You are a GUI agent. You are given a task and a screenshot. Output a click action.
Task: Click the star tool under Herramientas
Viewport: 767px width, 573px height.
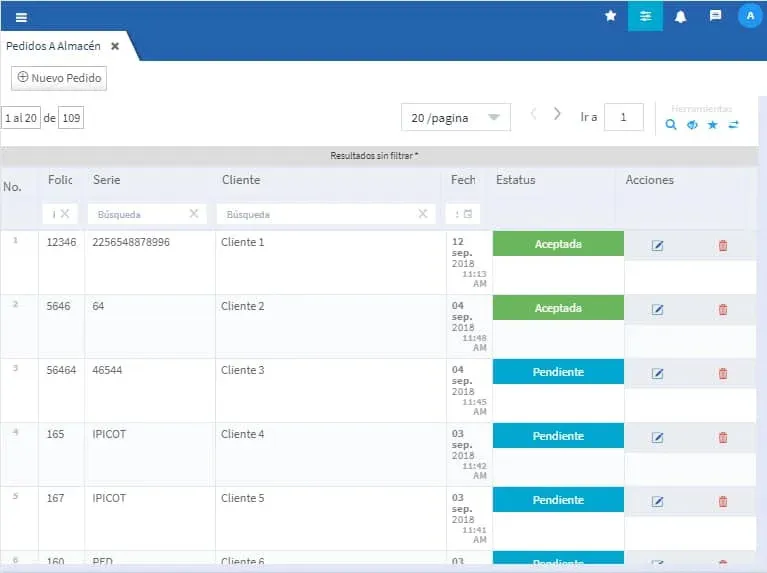tap(713, 125)
